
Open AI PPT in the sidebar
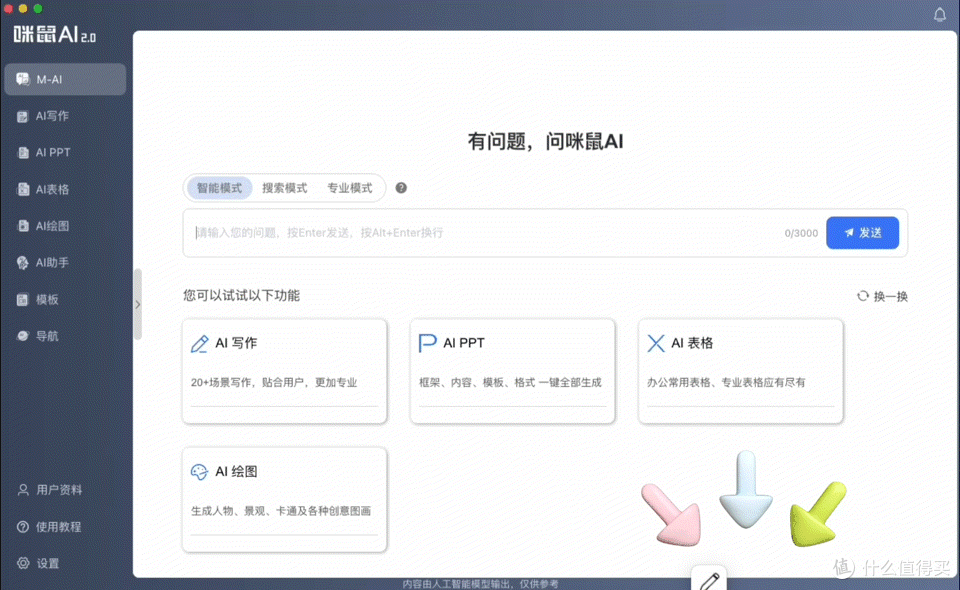click(x=65, y=152)
